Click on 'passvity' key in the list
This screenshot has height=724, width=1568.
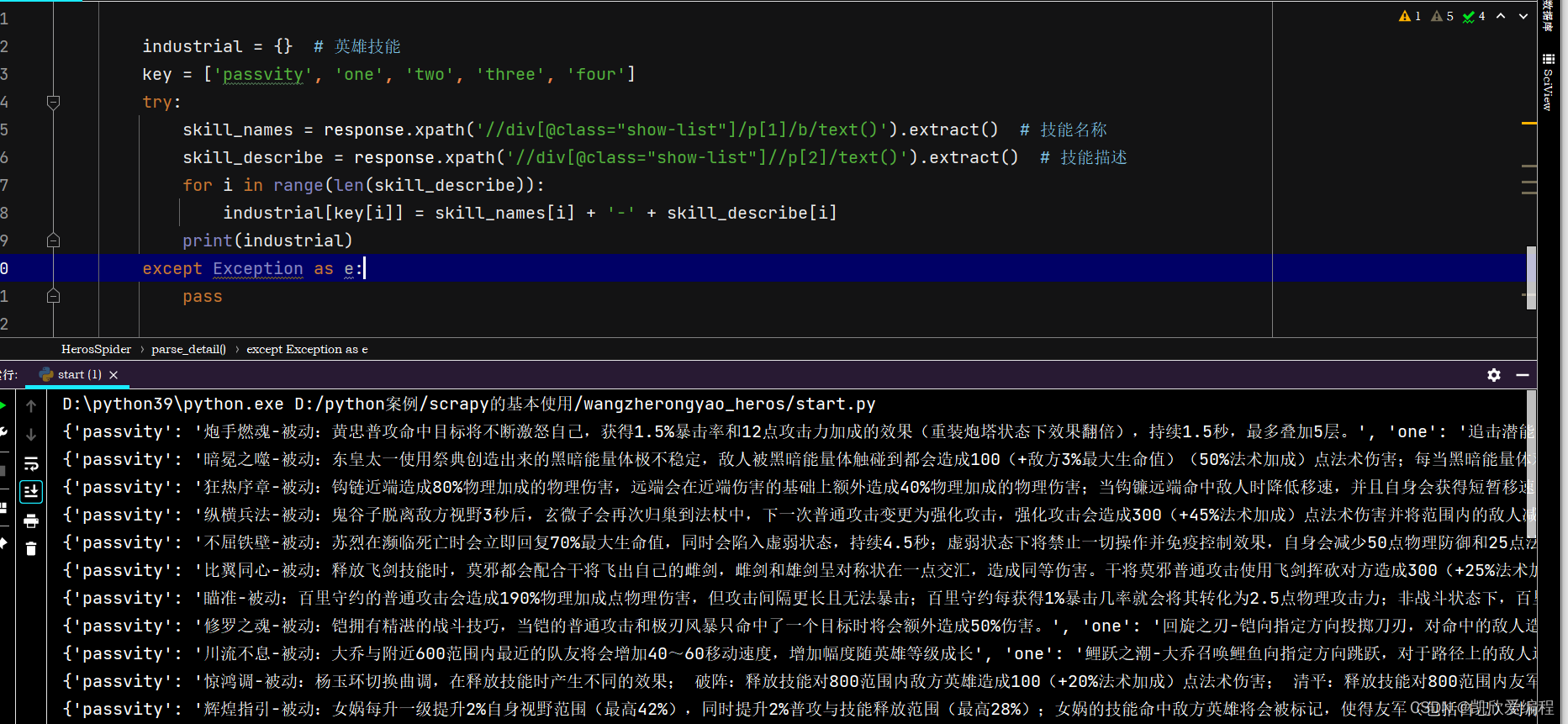pyautogui.click(x=263, y=74)
